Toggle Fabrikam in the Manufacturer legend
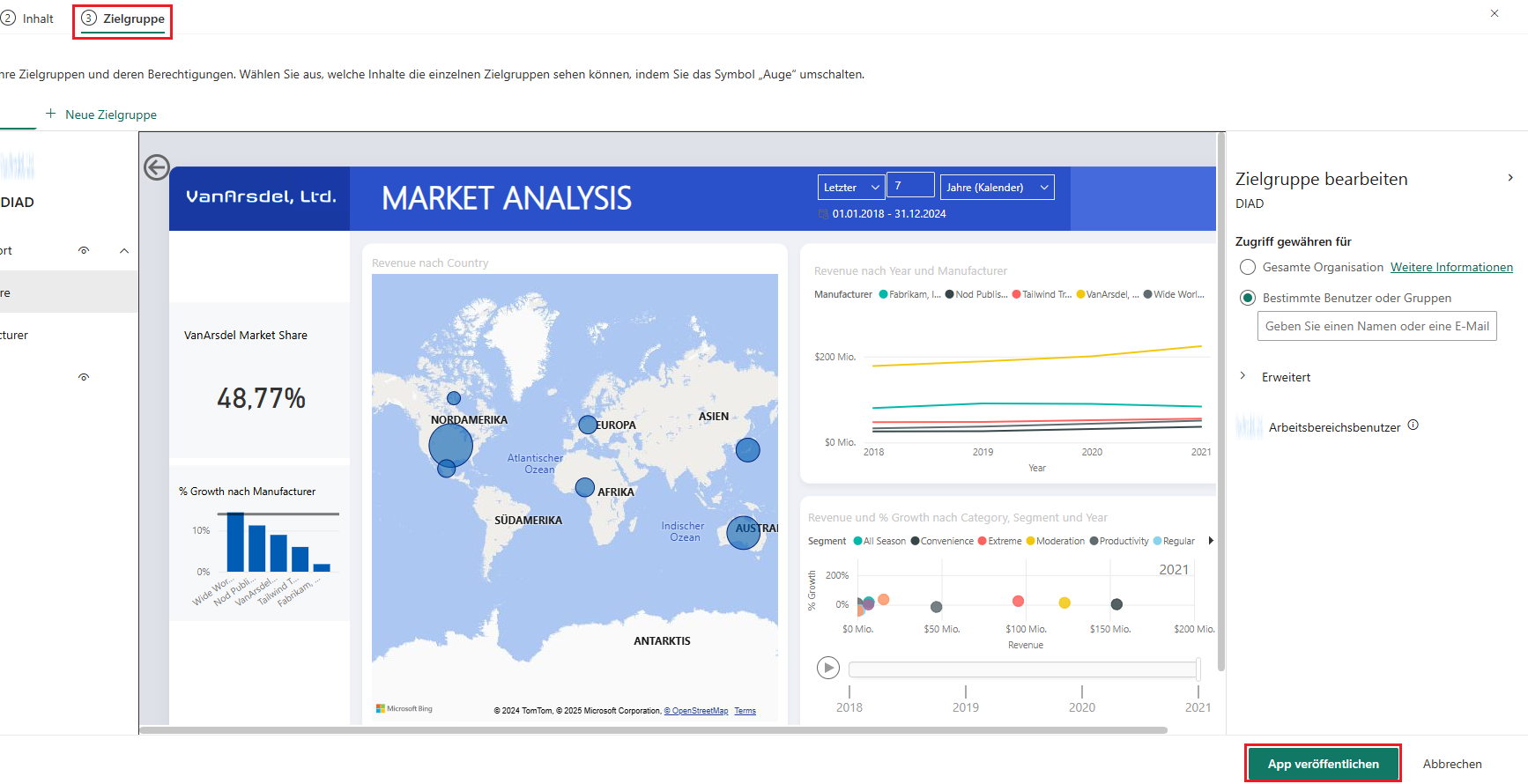This screenshot has width=1528, height=784. (x=910, y=294)
